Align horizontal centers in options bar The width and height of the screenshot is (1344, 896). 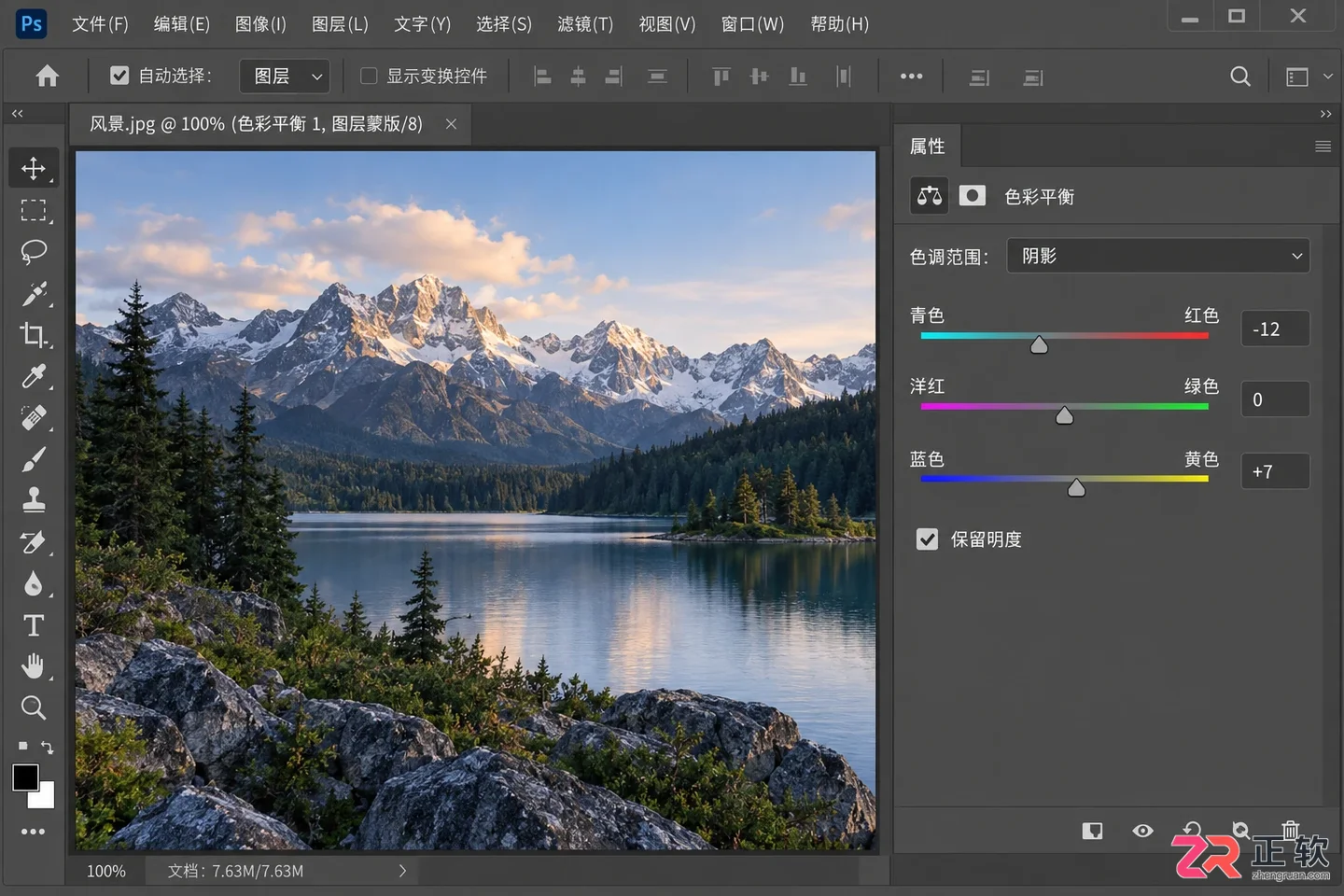578,77
